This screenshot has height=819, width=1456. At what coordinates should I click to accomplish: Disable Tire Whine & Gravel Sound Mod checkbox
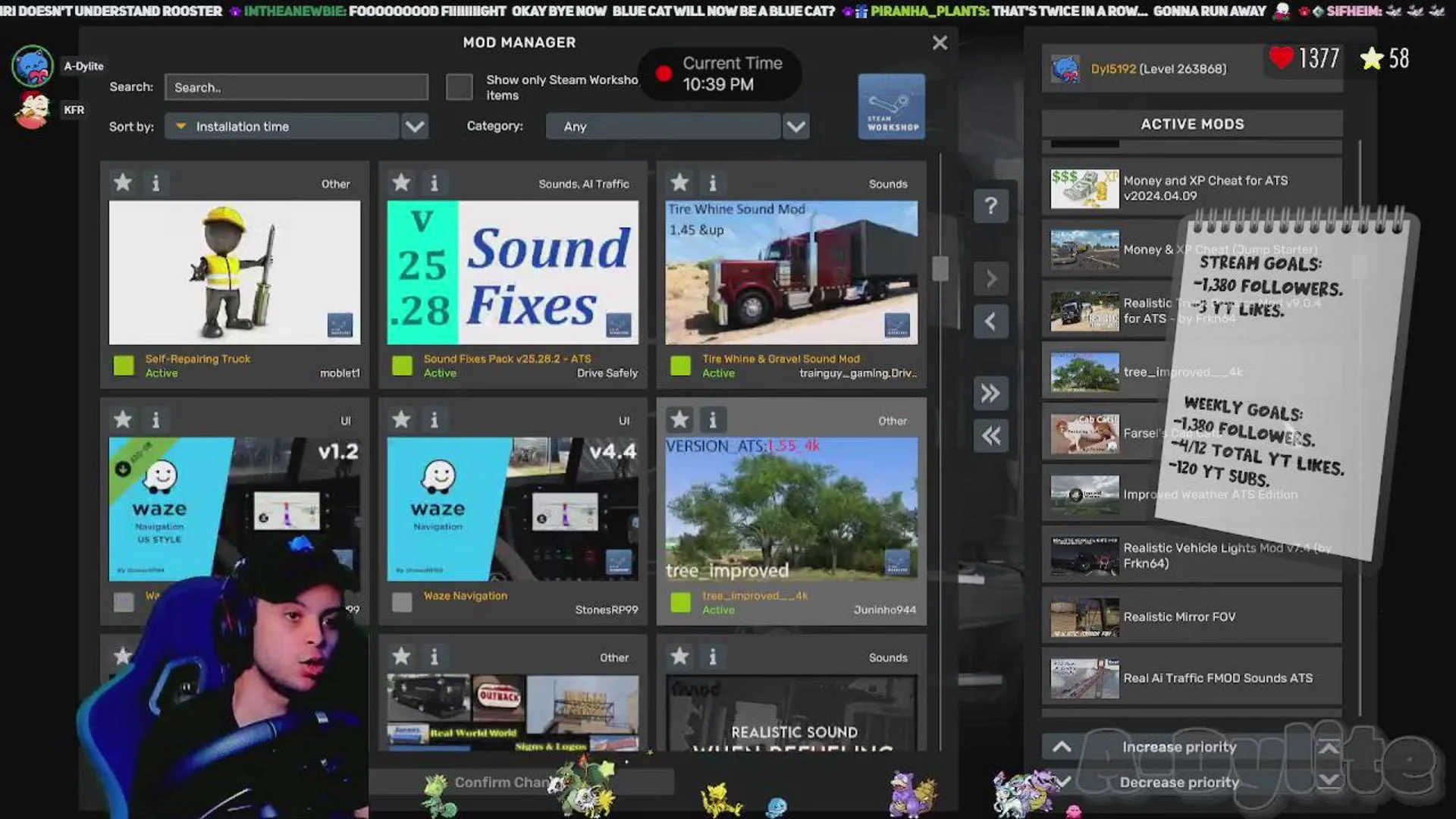pyautogui.click(x=680, y=366)
